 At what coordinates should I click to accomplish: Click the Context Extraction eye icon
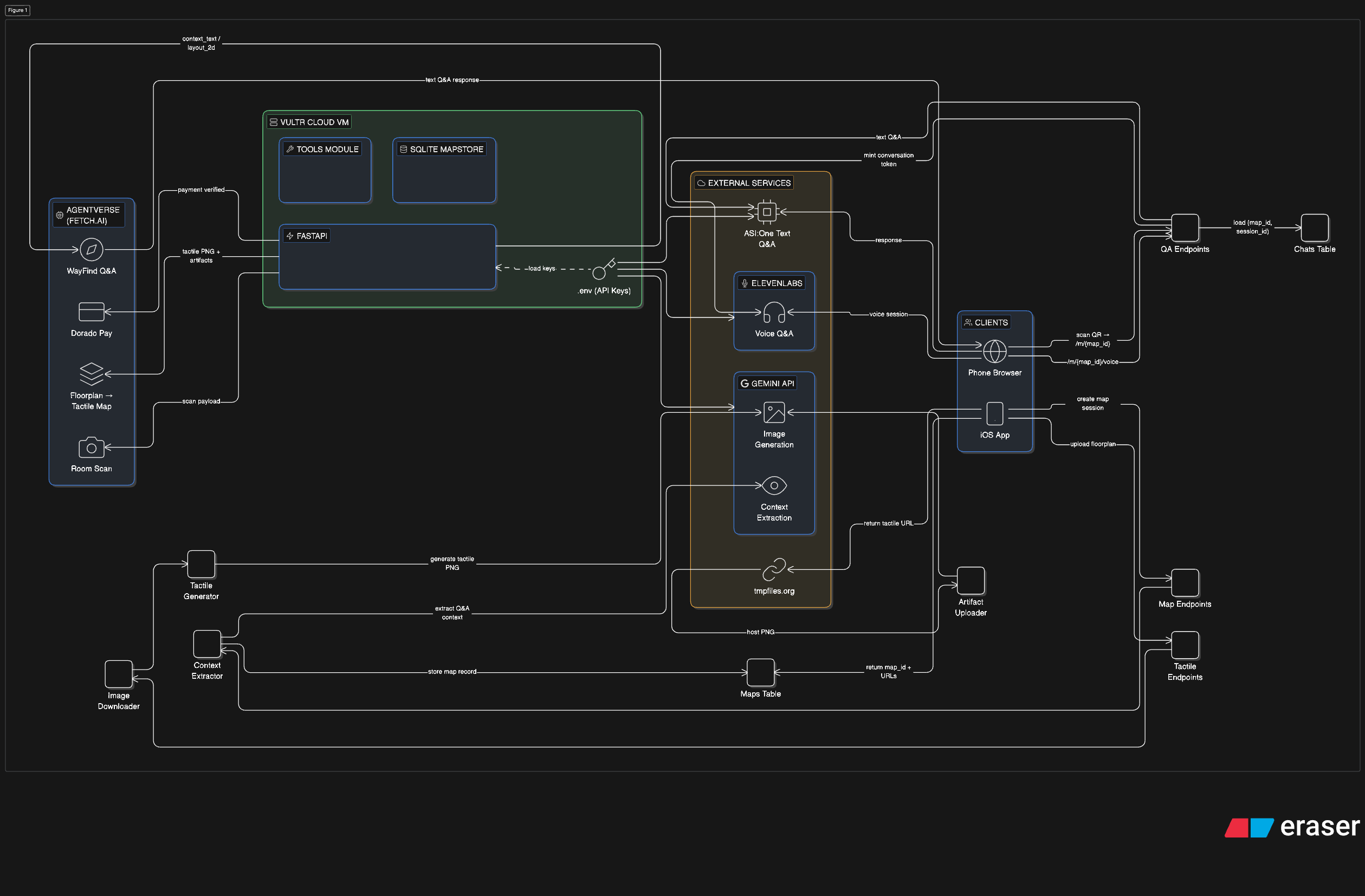coord(774,485)
